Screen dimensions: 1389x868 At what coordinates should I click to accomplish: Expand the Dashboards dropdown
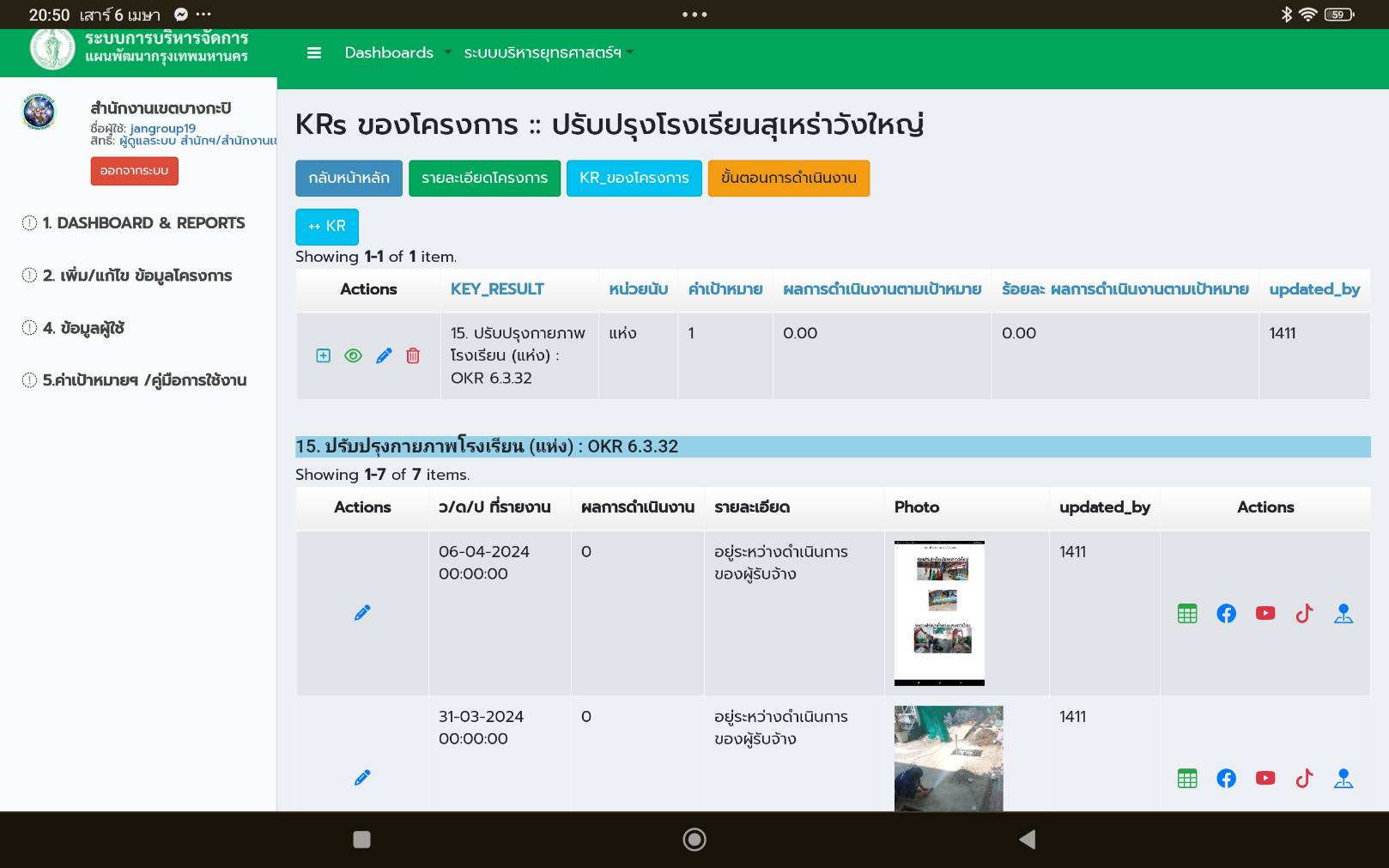pyautogui.click(x=397, y=52)
